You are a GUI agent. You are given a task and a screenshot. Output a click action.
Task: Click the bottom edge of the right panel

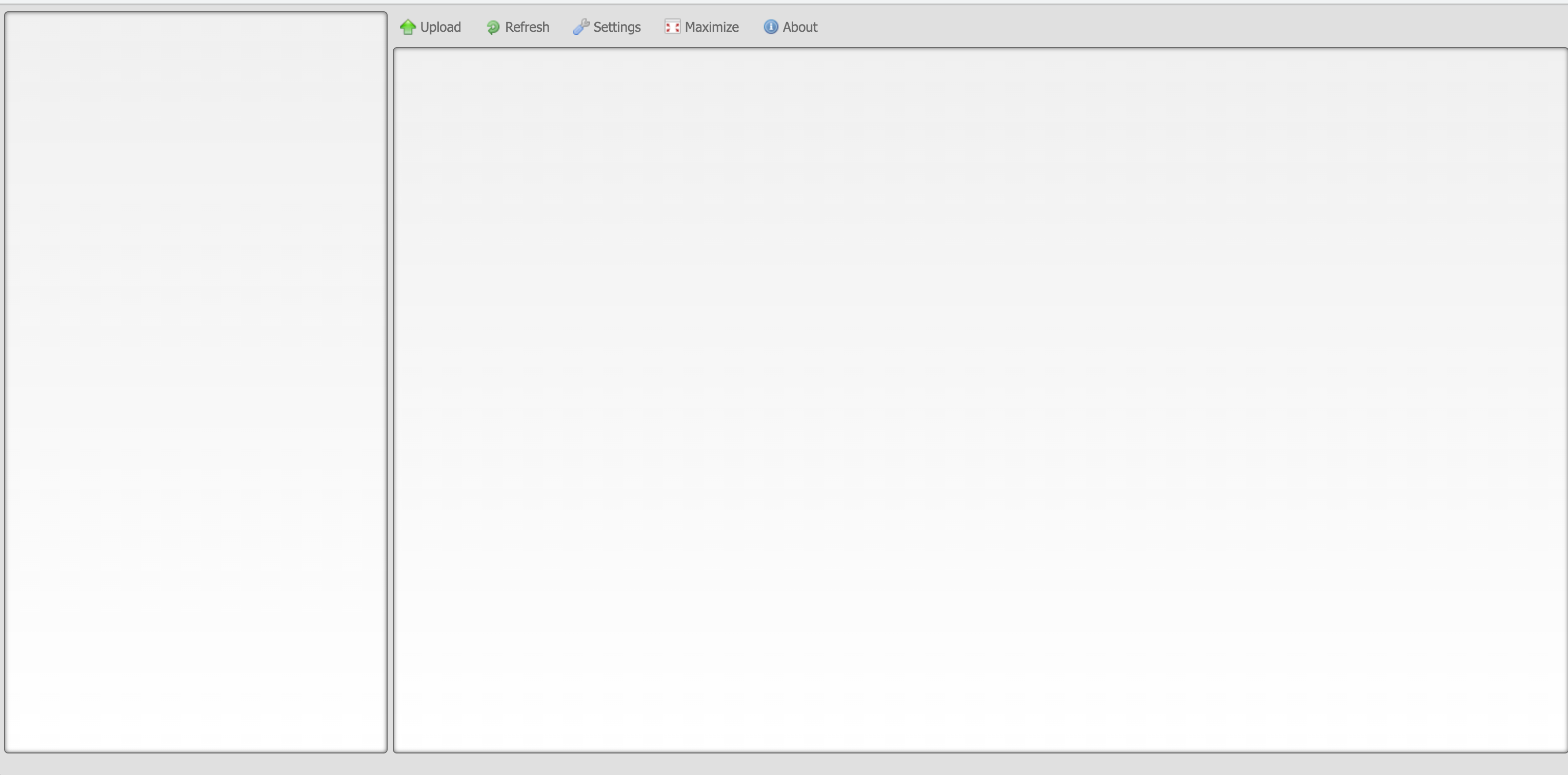[979, 752]
